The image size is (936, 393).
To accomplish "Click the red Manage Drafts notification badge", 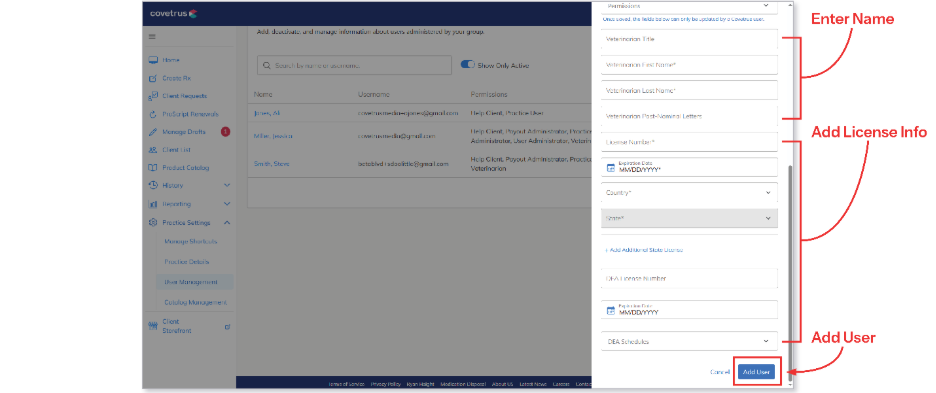I will [225, 131].
